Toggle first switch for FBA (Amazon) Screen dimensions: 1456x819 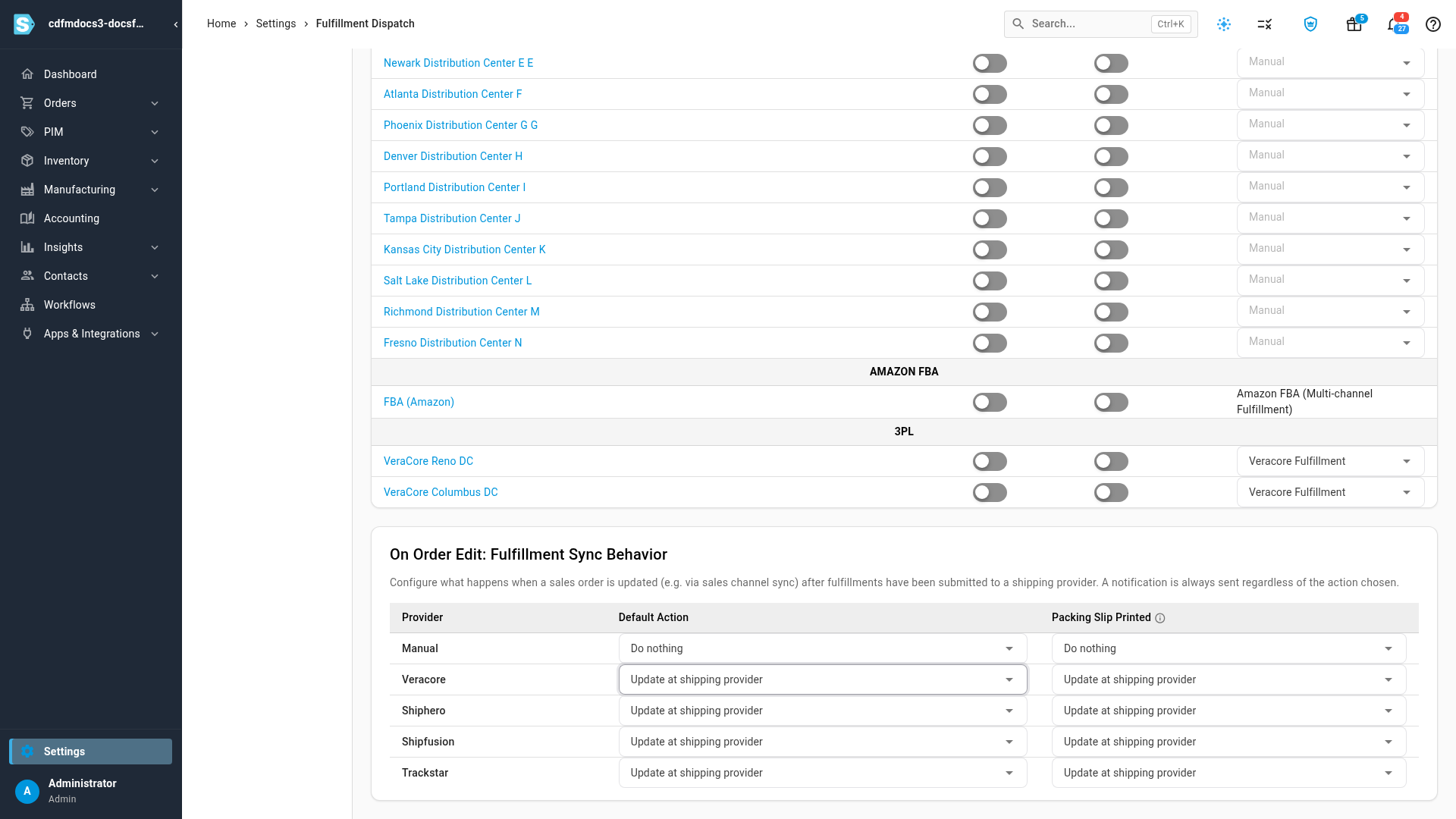click(990, 402)
